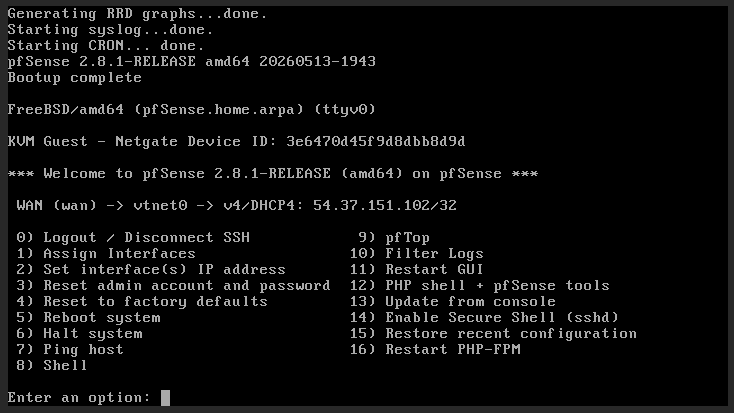This screenshot has height=413, width=734.
Task: Click PHP shell + pfSense tools
Action: (479, 285)
